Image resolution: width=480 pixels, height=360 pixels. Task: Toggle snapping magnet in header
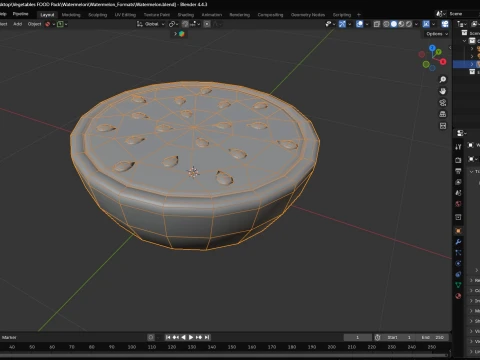click(185, 24)
